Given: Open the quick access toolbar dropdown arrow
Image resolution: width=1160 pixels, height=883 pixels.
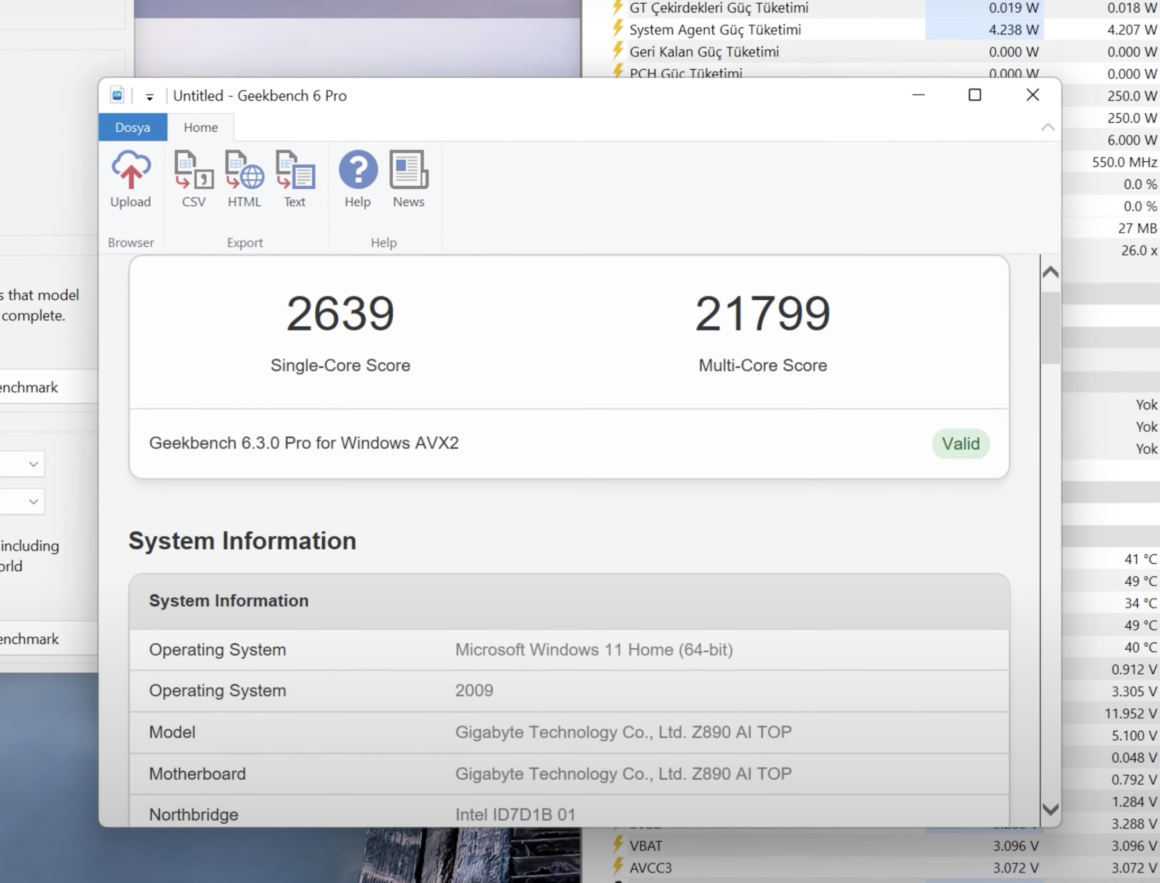Looking at the screenshot, I should (149, 96).
